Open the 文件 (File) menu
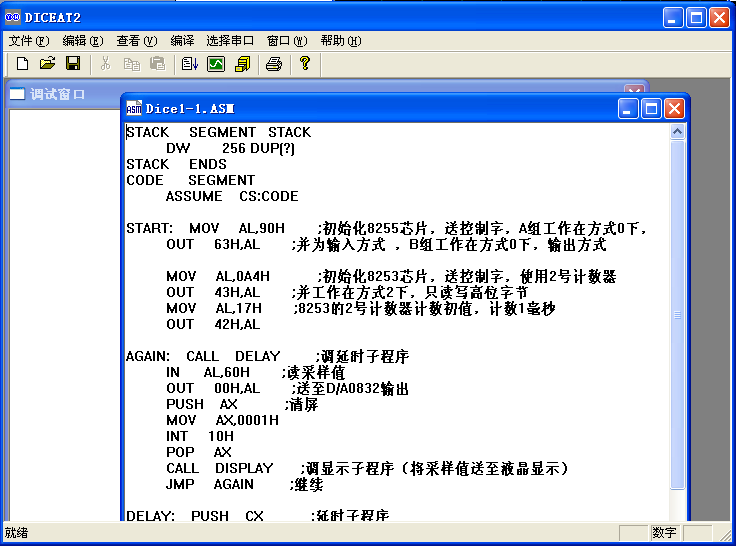The image size is (736, 546). tap(28, 41)
